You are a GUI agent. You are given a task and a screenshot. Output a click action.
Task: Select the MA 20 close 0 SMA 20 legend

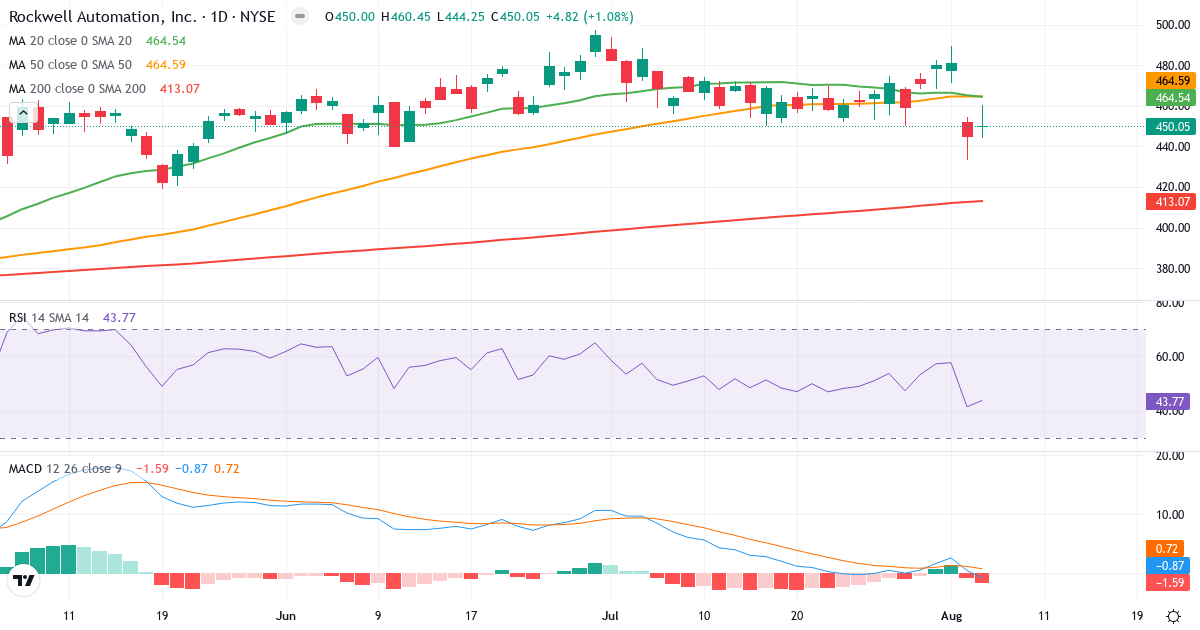click(70, 41)
